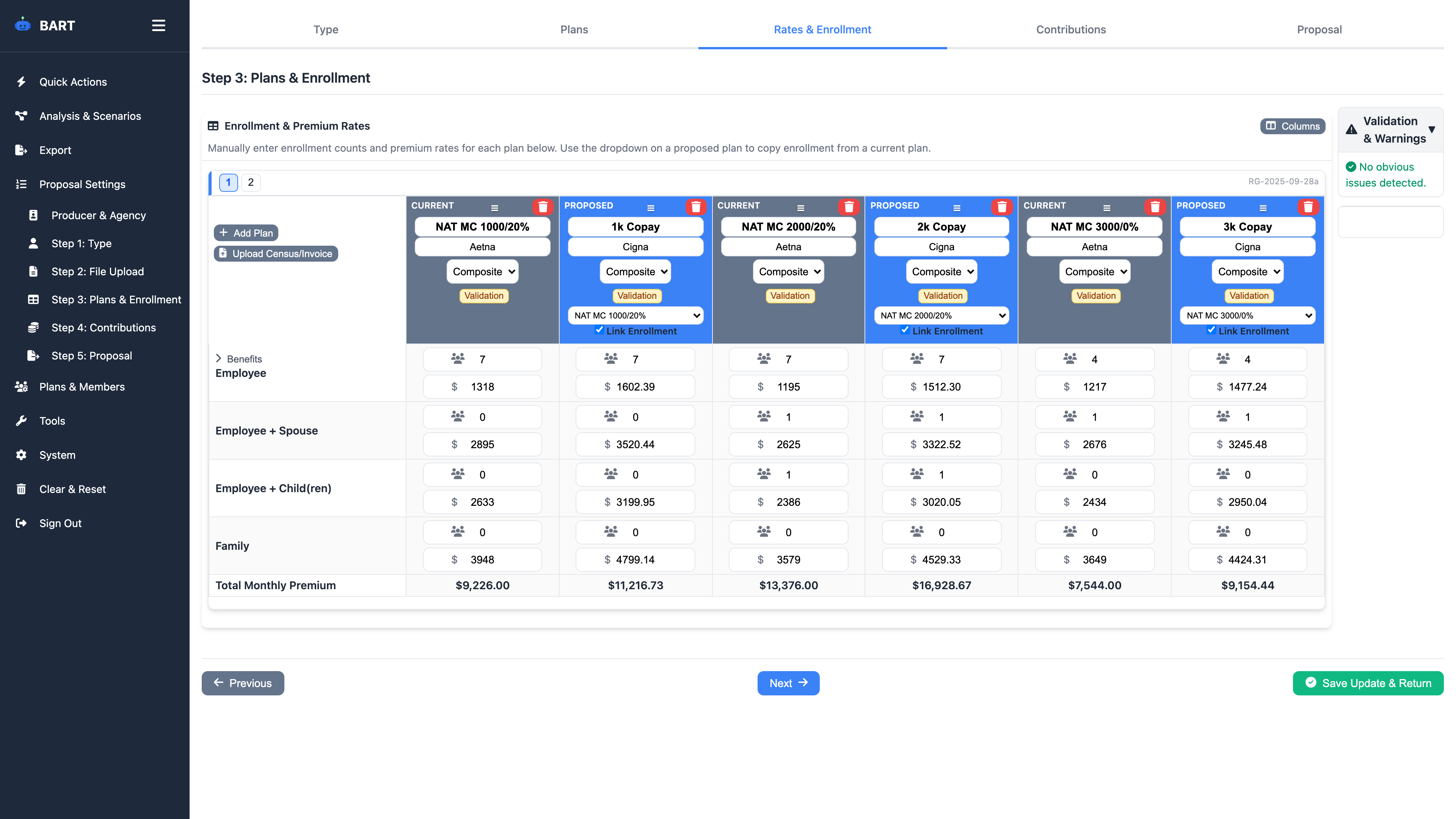Click the Export icon in the sidebar
The width and height of the screenshot is (1456, 819).
pos(21,150)
